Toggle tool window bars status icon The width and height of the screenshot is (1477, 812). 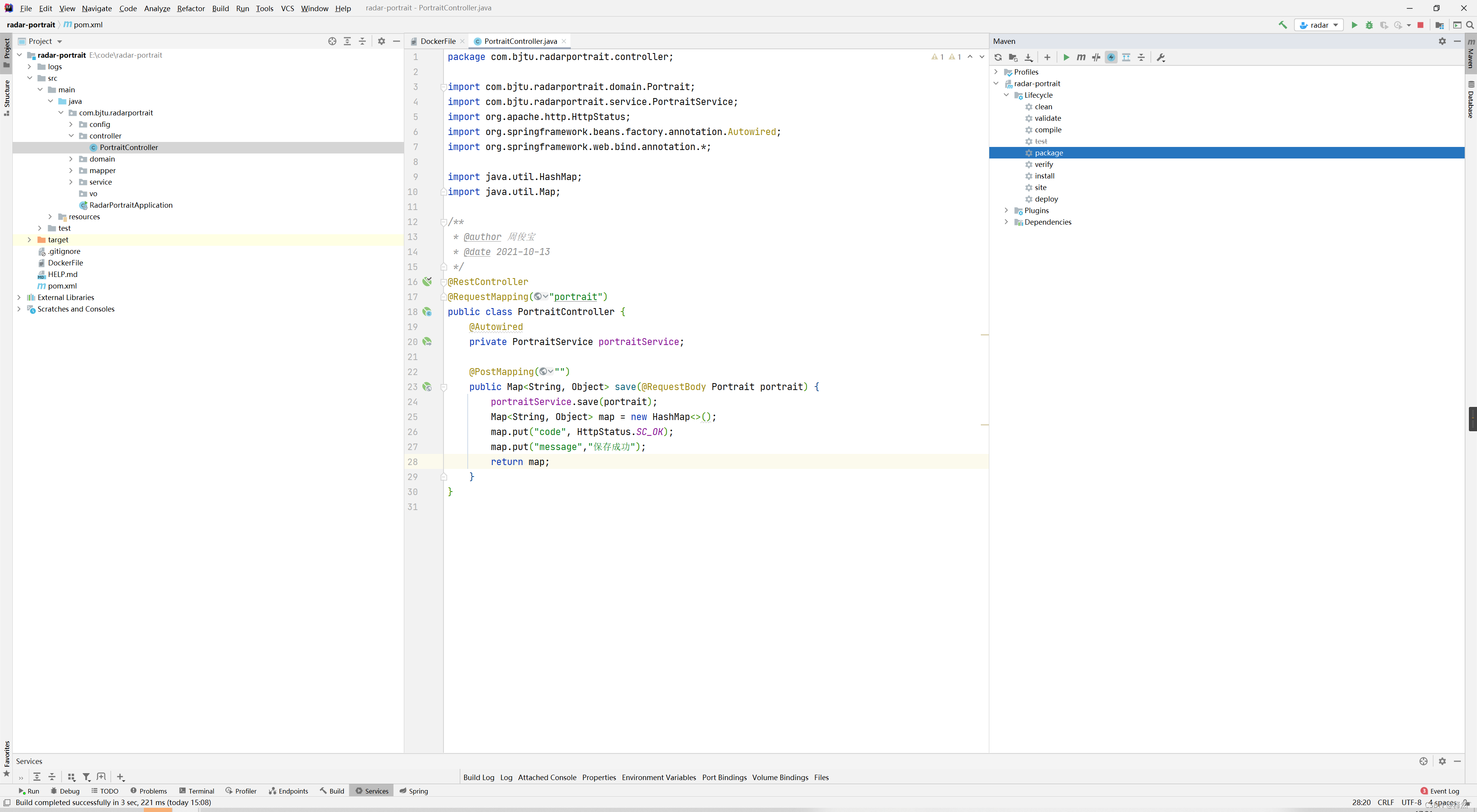[7, 802]
